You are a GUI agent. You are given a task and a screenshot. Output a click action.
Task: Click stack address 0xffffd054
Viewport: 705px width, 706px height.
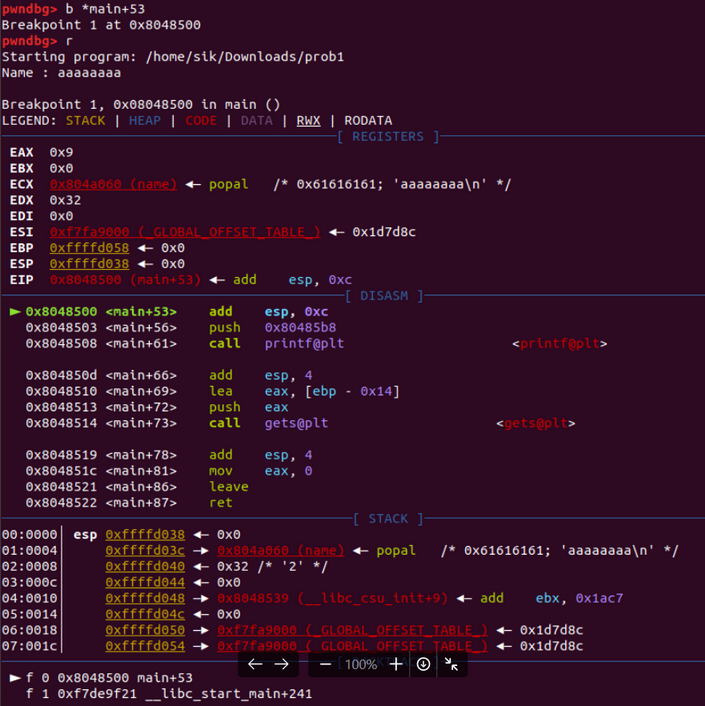pos(145,646)
